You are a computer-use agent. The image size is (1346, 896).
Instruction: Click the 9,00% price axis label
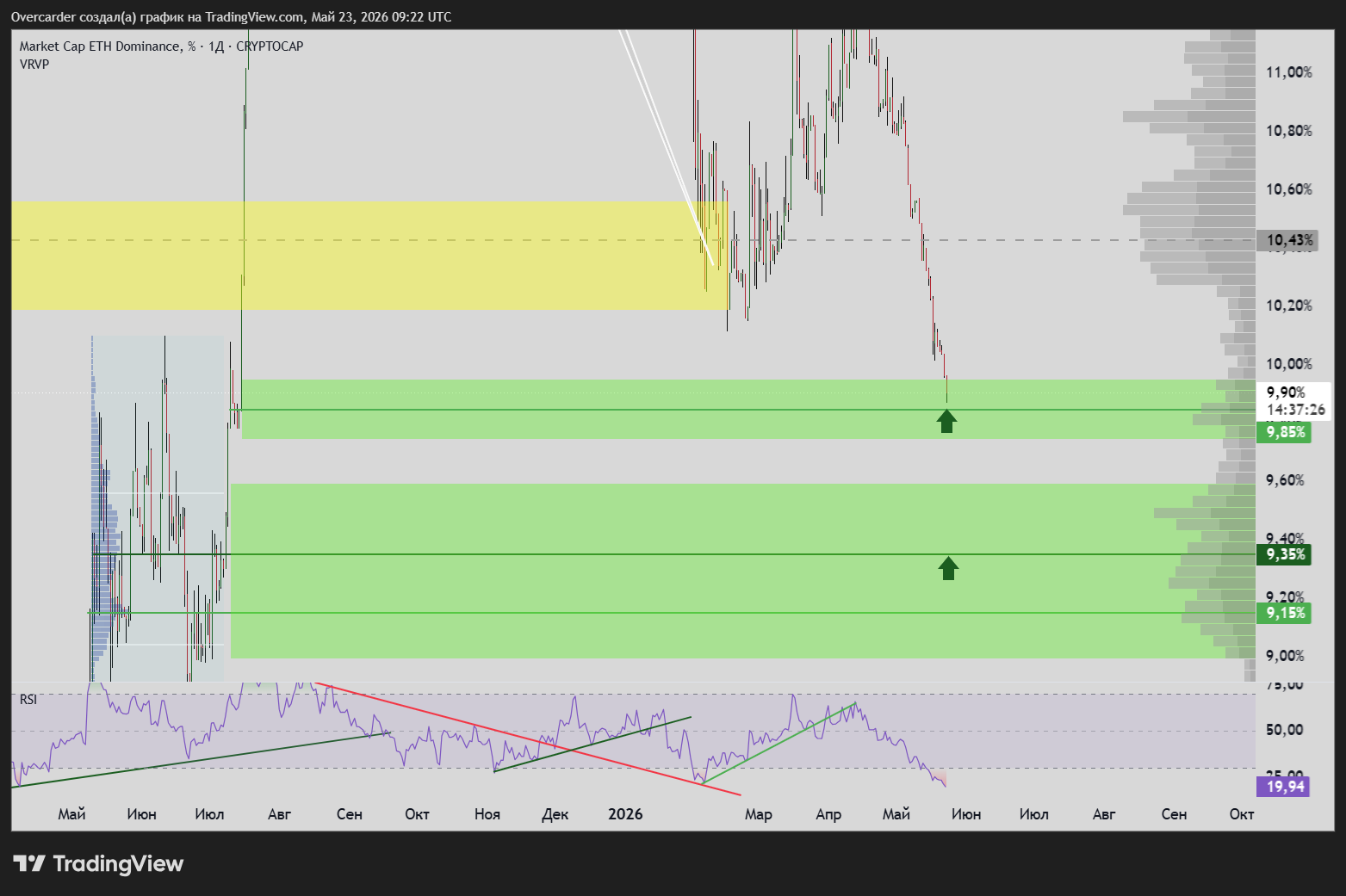(1285, 656)
